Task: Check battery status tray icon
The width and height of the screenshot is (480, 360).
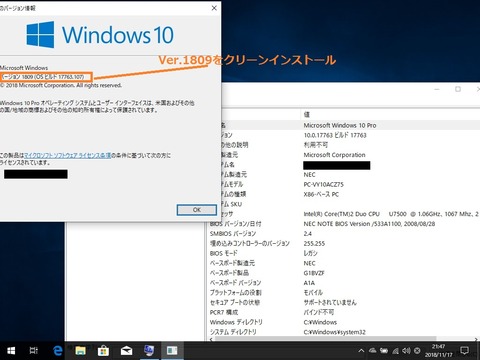Action: coord(384,351)
